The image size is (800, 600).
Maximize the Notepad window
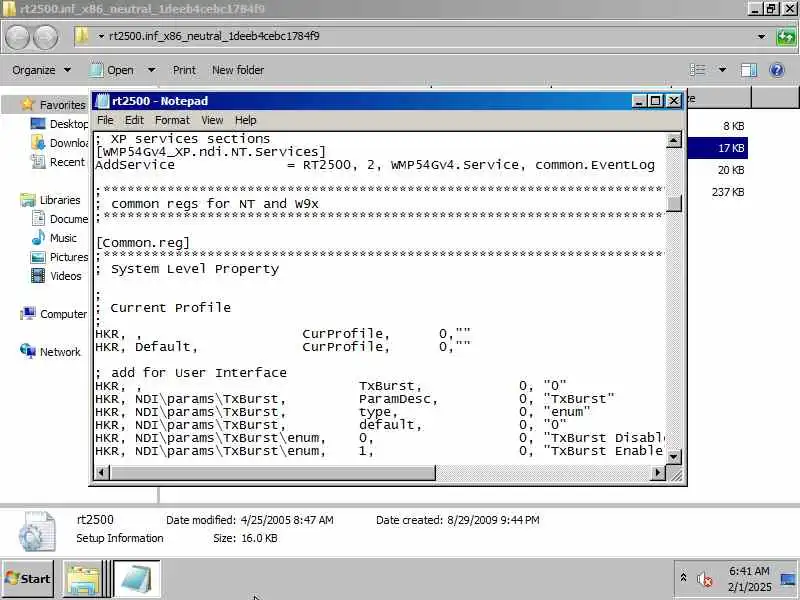[x=656, y=101]
